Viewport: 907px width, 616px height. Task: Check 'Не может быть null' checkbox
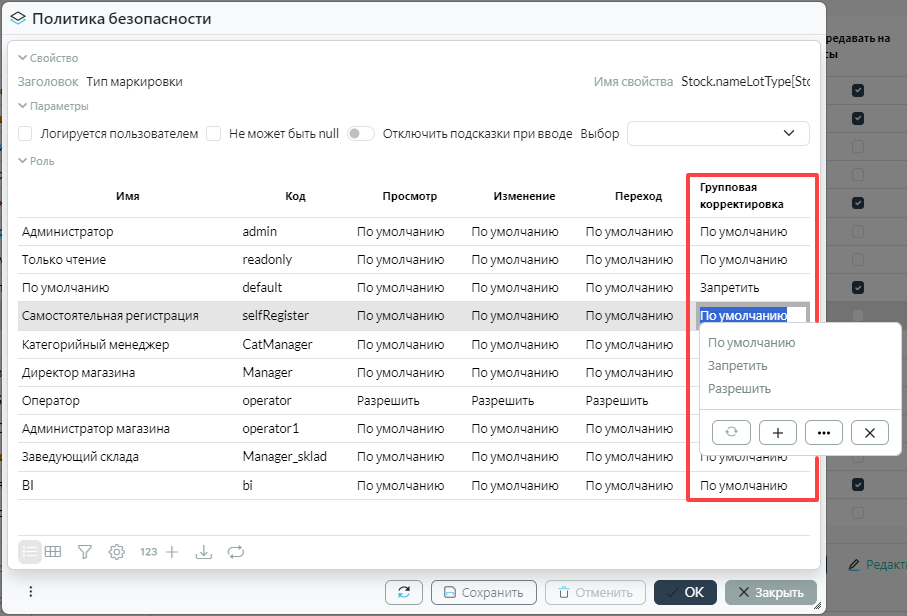[213, 133]
